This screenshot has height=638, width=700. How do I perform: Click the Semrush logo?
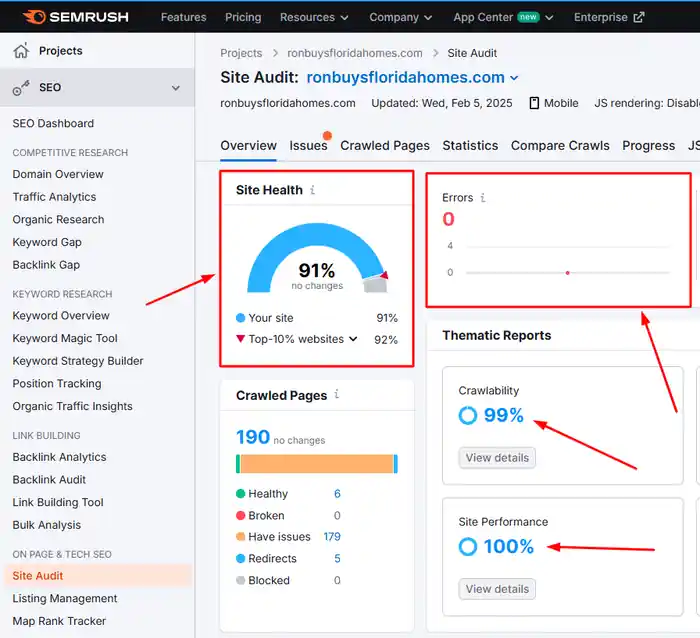[75, 17]
